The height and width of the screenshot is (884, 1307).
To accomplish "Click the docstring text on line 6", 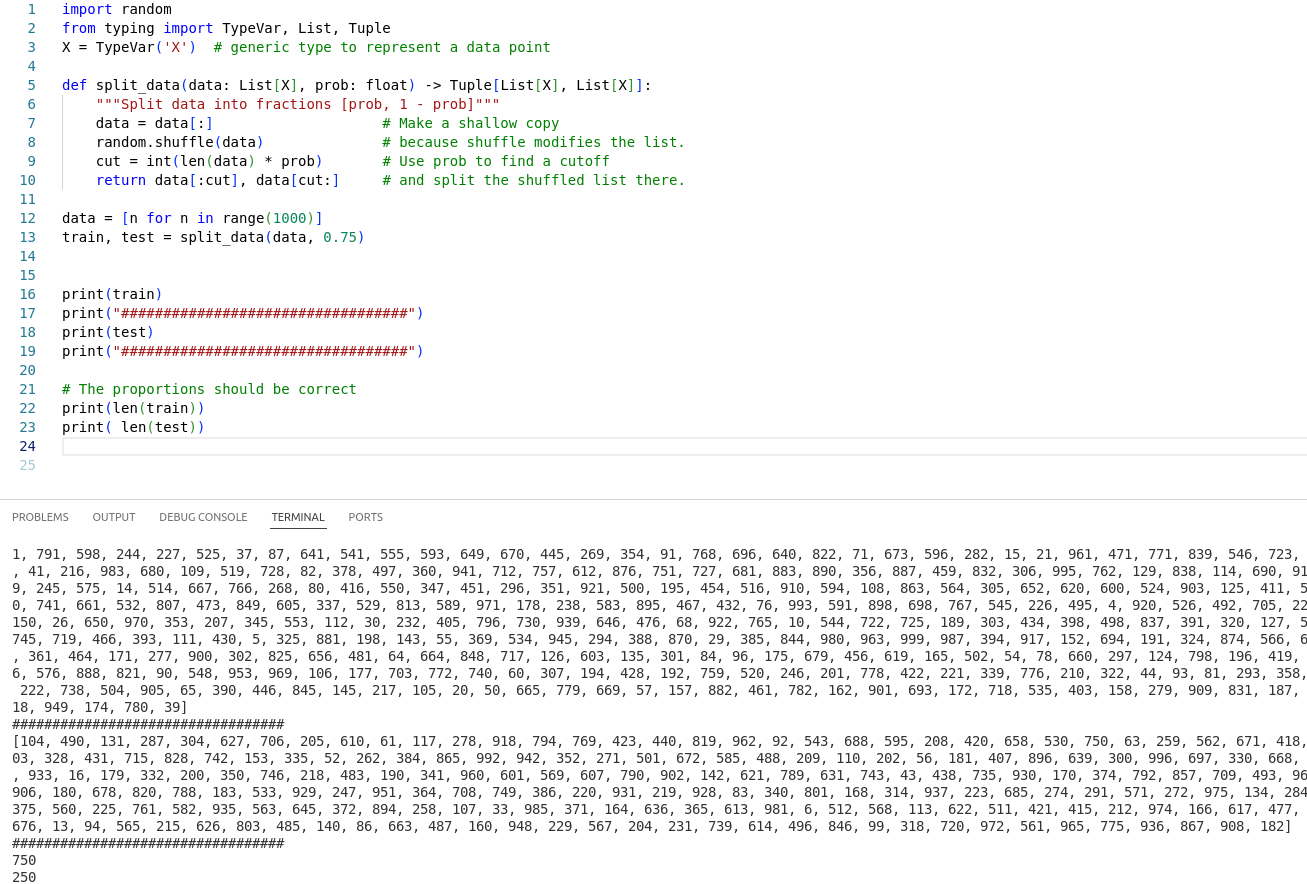I will (x=297, y=104).
